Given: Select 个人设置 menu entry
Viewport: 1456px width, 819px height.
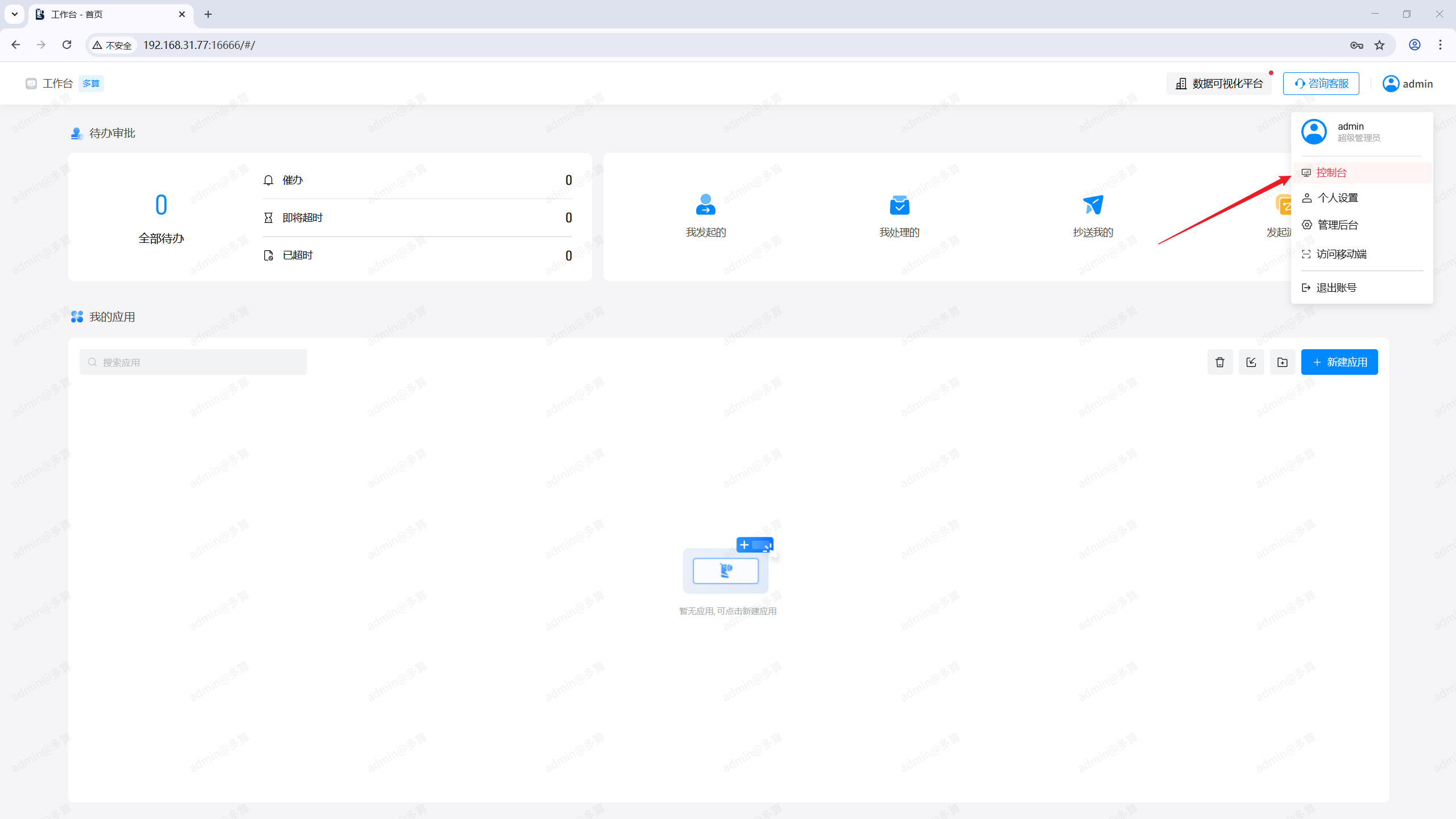Looking at the screenshot, I should coord(1338,198).
